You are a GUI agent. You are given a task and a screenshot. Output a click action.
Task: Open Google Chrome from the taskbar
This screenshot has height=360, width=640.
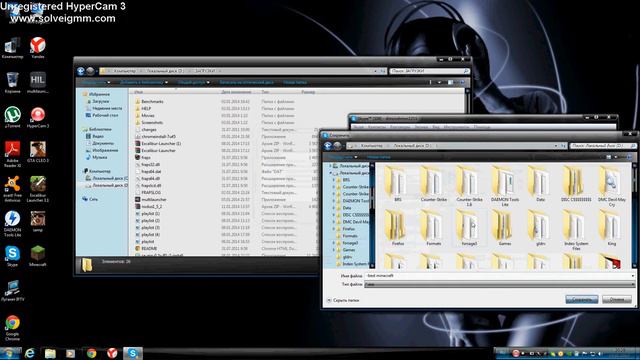(91, 353)
